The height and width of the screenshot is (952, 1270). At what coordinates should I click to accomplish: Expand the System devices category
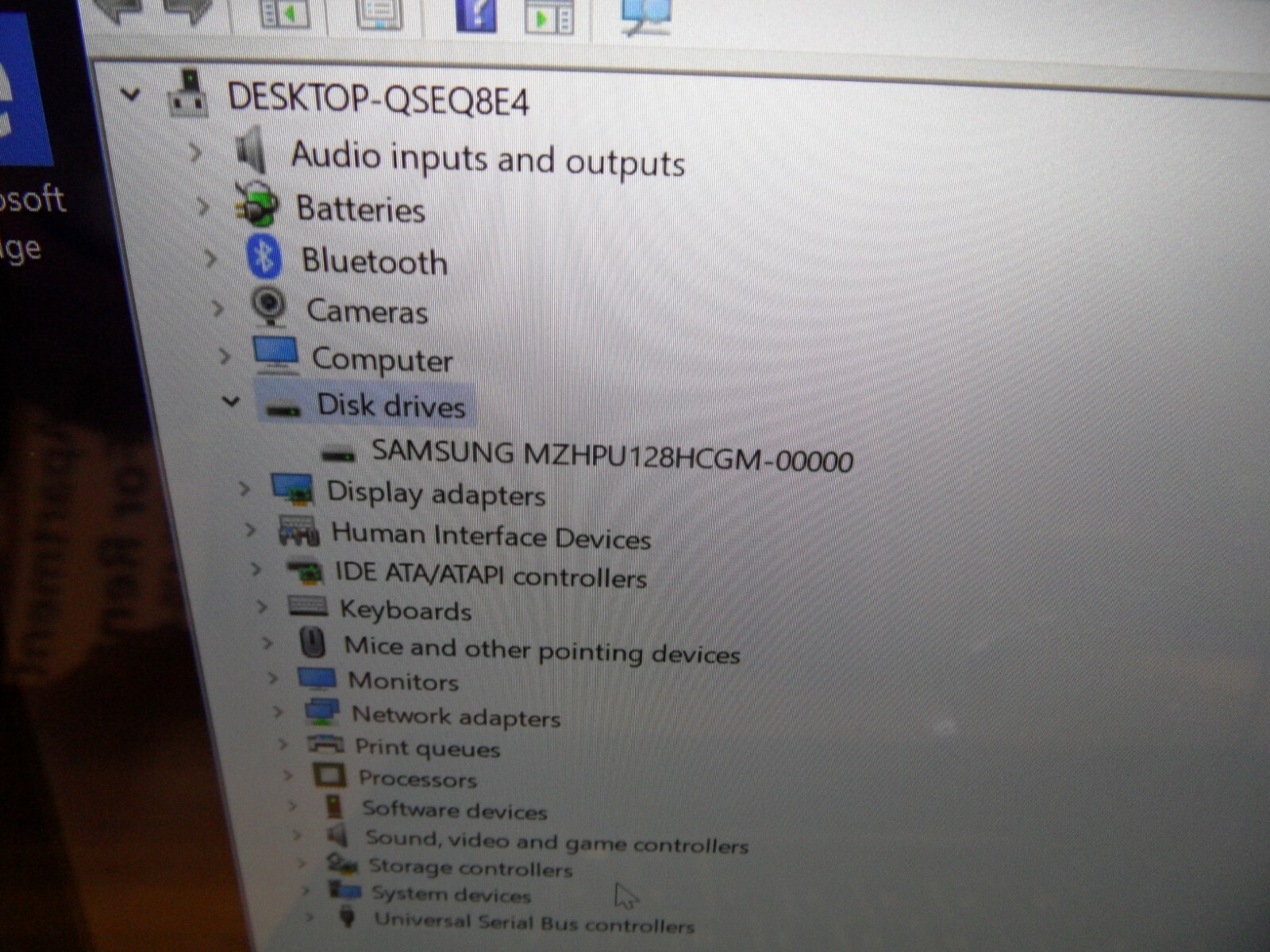306,891
